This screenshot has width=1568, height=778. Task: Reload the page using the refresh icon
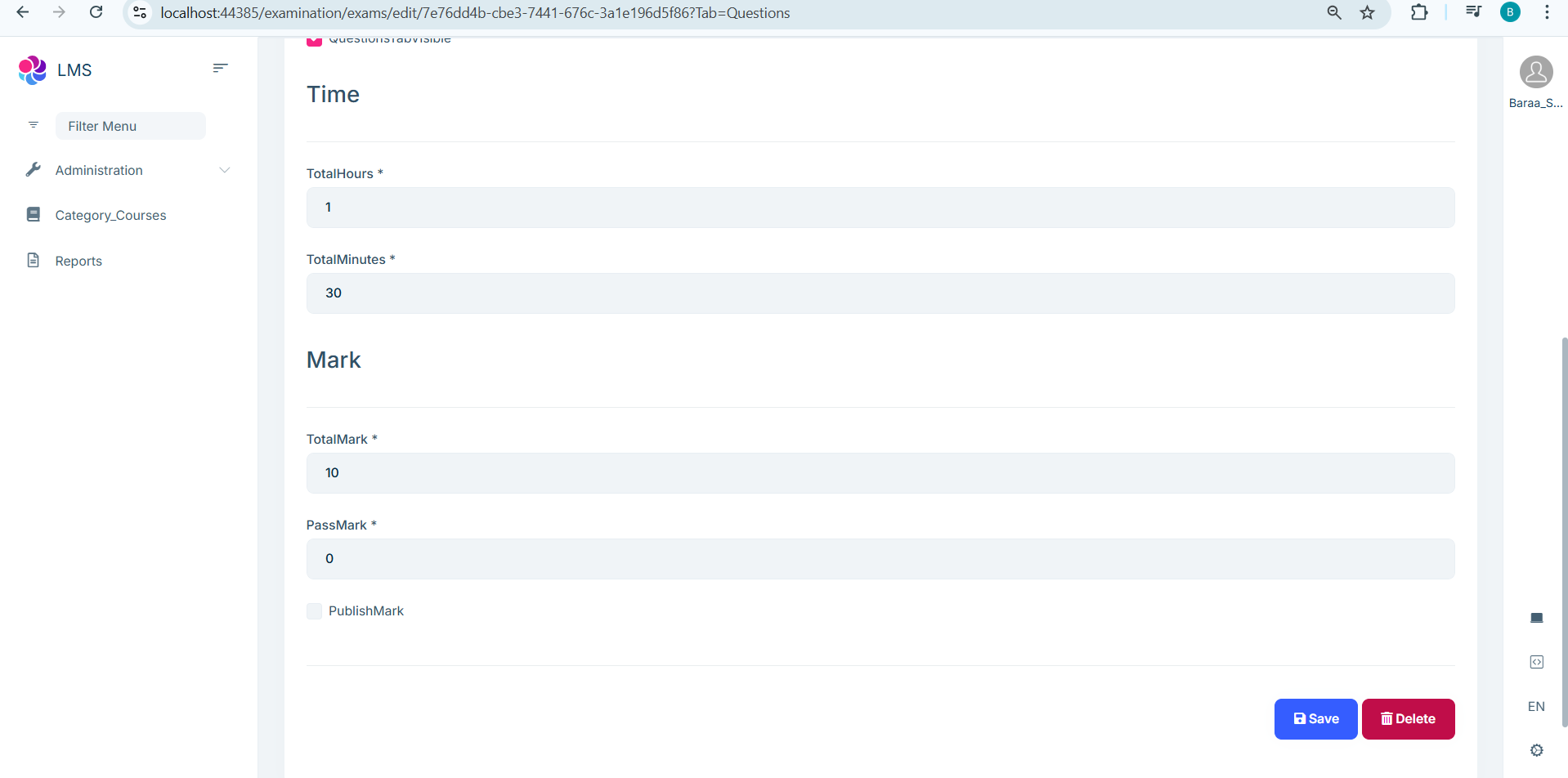click(x=96, y=12)
